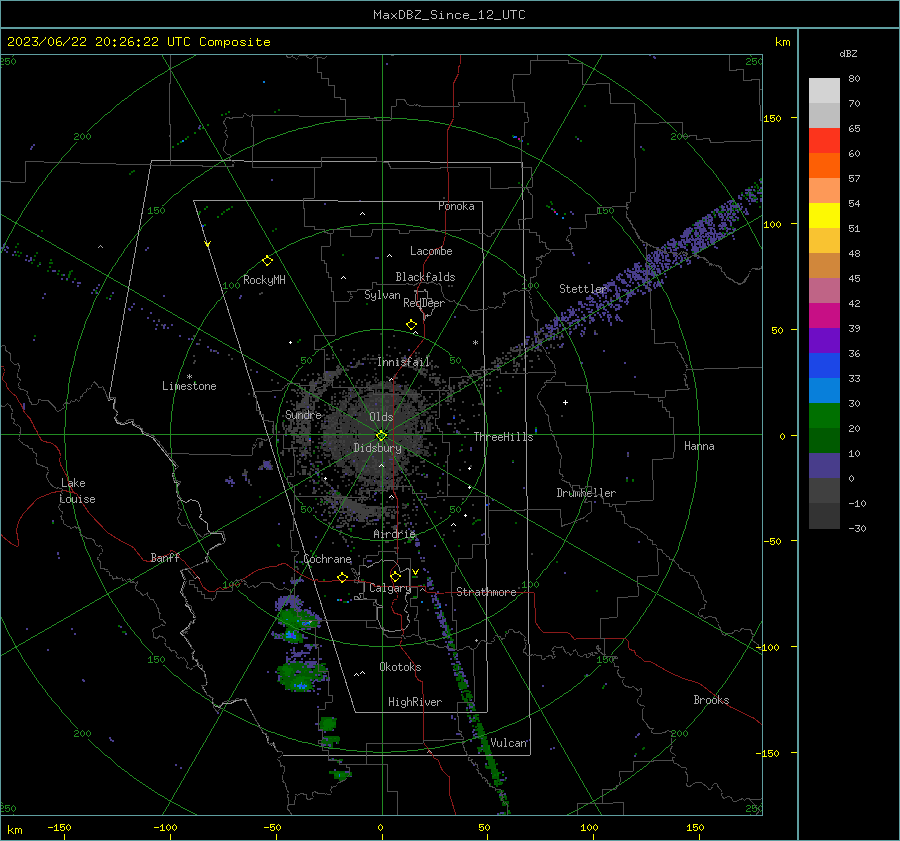The width and height of the screenshot is (900, 841).
Task: Click the blue 33-36 dBZ legend swatch
Action: [x=824, y=366]
